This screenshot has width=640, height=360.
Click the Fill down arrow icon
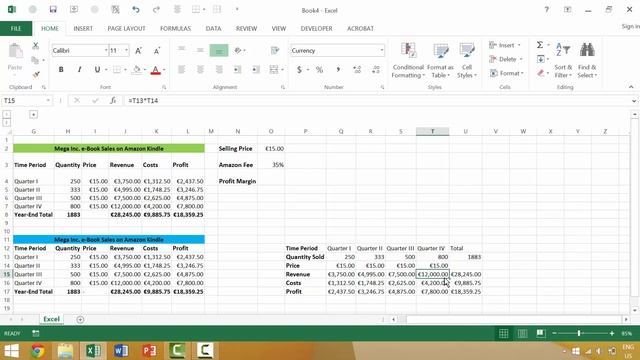(x=540, y=59)
